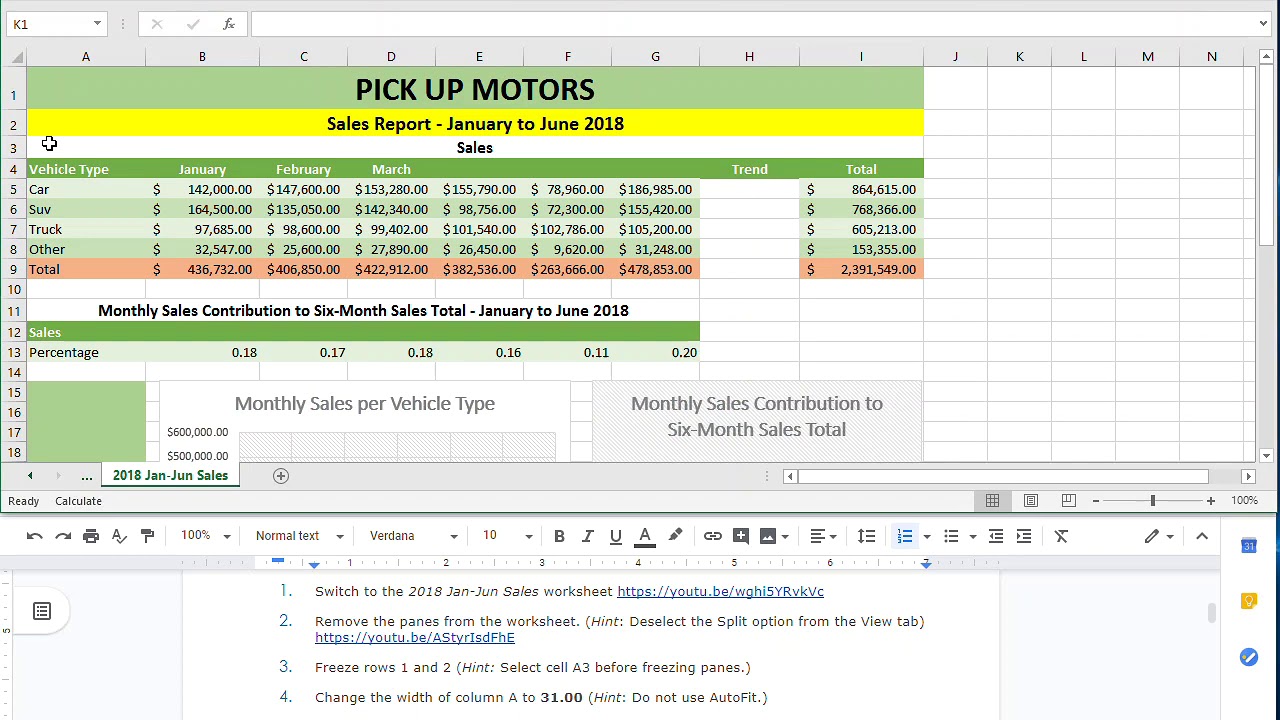Screen dimensions: 1280x720
Task: Toggle bold formatting in Docs
Action: (x=559, y=536)
